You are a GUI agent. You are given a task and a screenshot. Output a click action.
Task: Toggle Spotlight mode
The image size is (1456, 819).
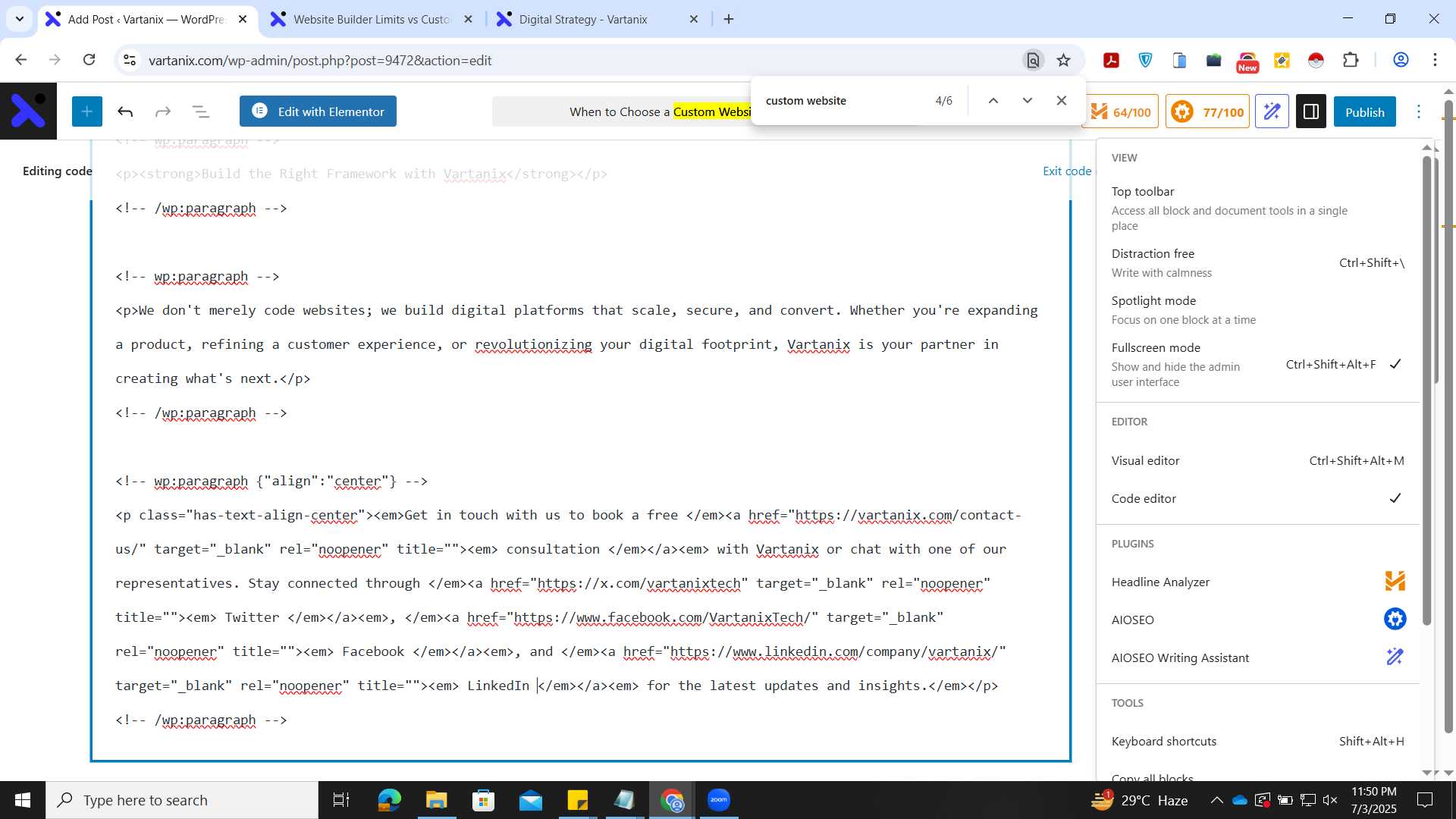point(1257,309)
